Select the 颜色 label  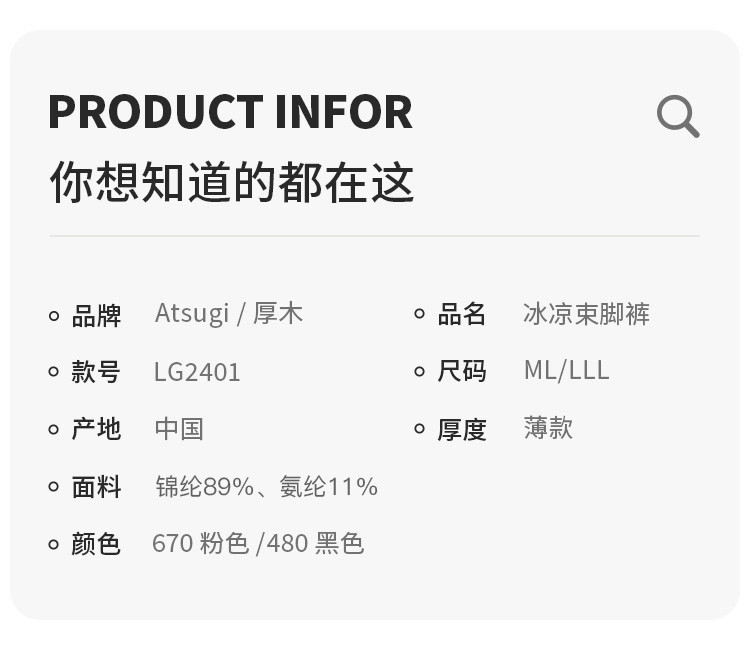(x=96, y=544)
